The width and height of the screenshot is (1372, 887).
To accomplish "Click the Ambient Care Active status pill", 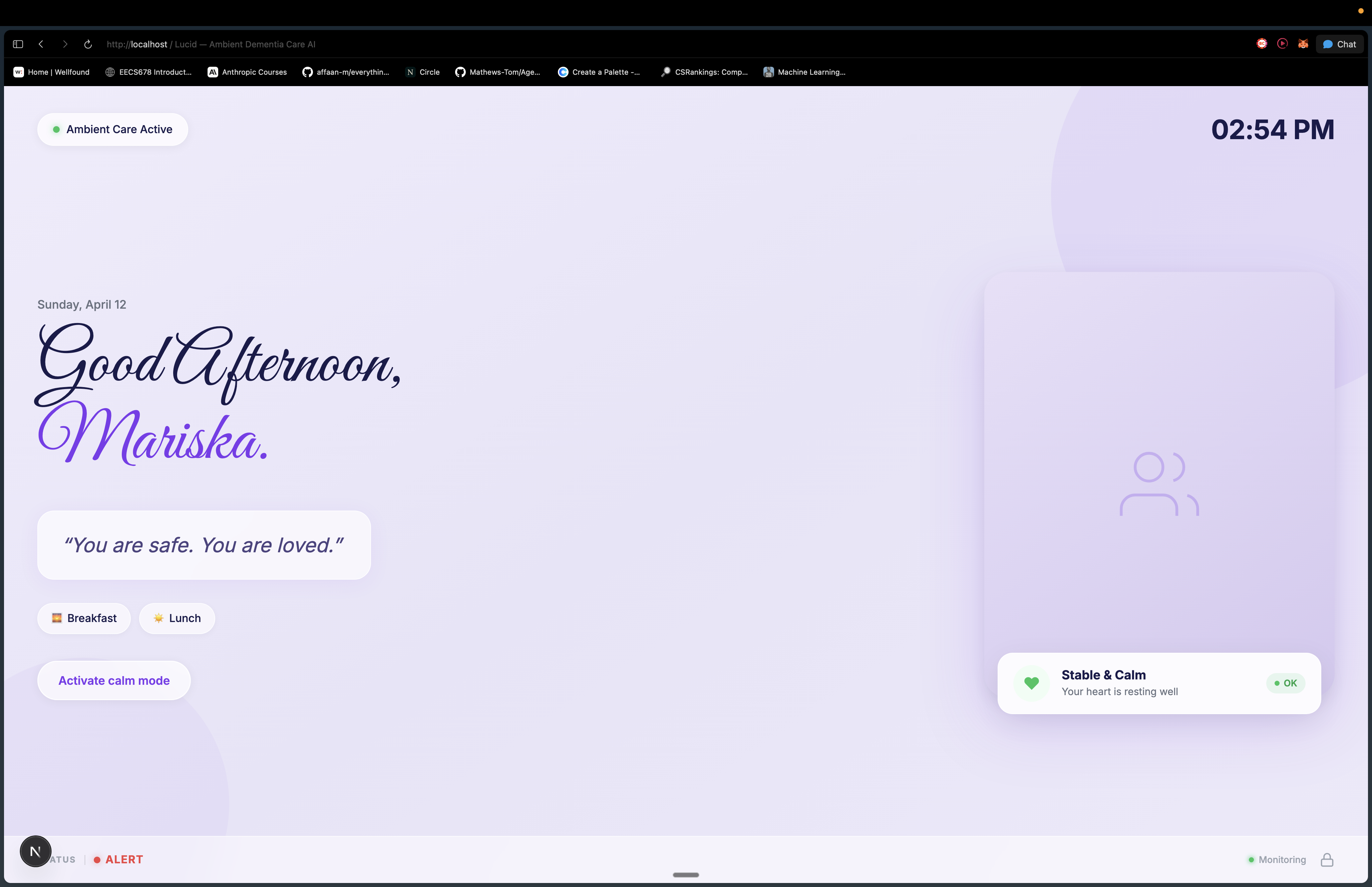I will 113,129.
